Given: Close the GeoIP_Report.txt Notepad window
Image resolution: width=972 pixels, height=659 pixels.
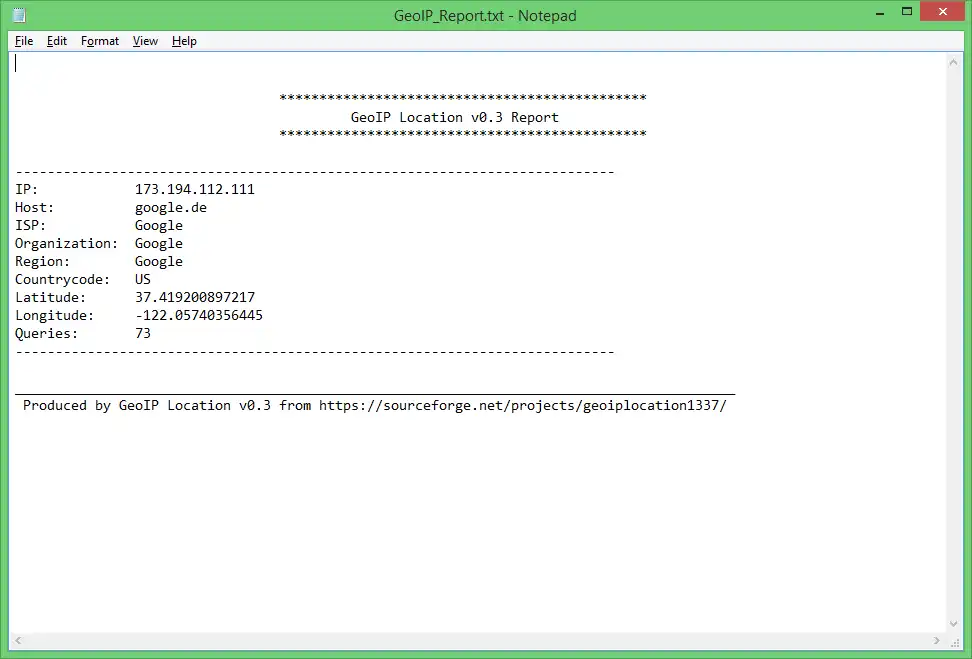Looking at the screenshot, I should (x=943, y=12).
